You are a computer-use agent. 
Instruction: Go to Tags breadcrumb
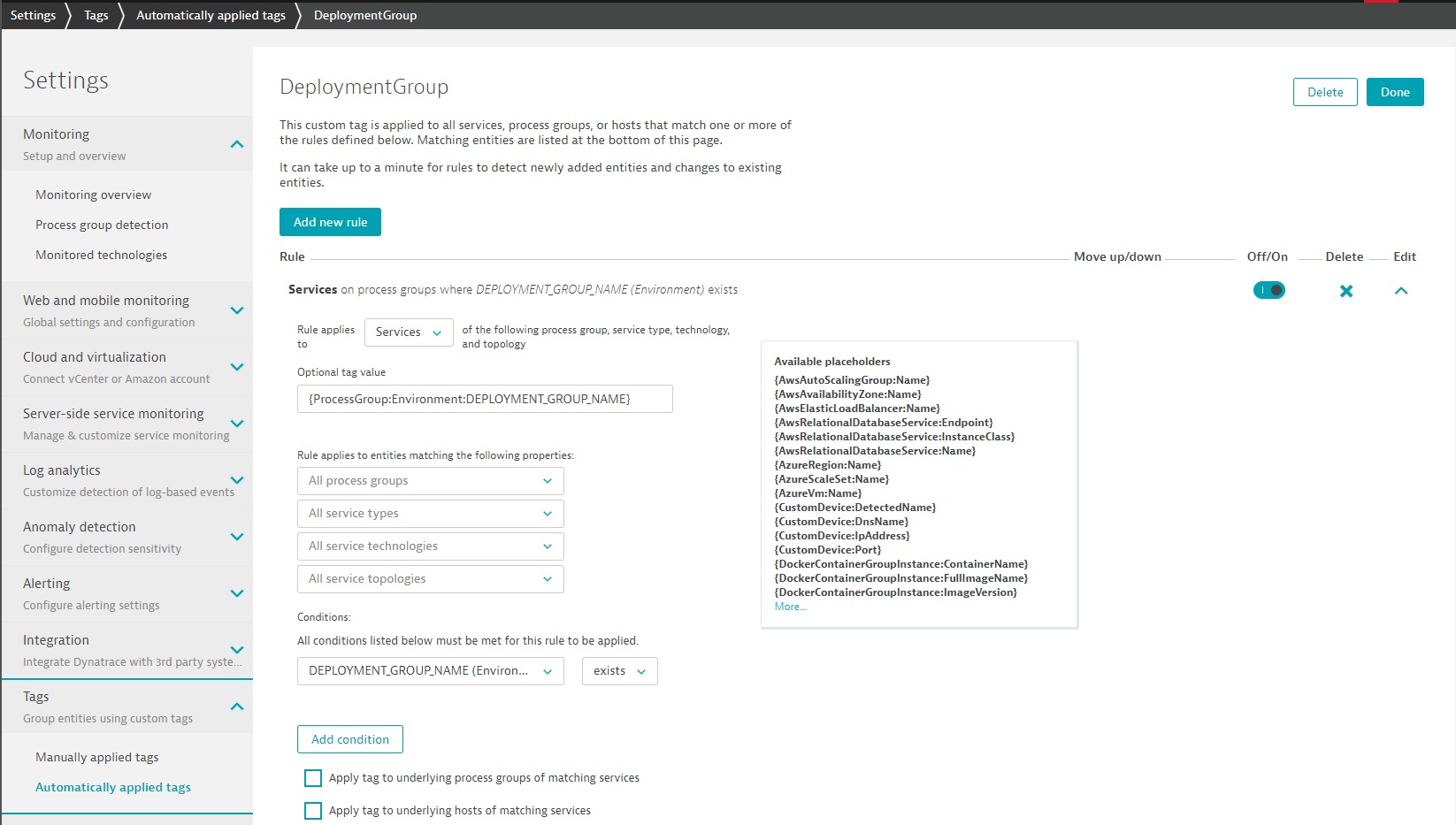96,15
